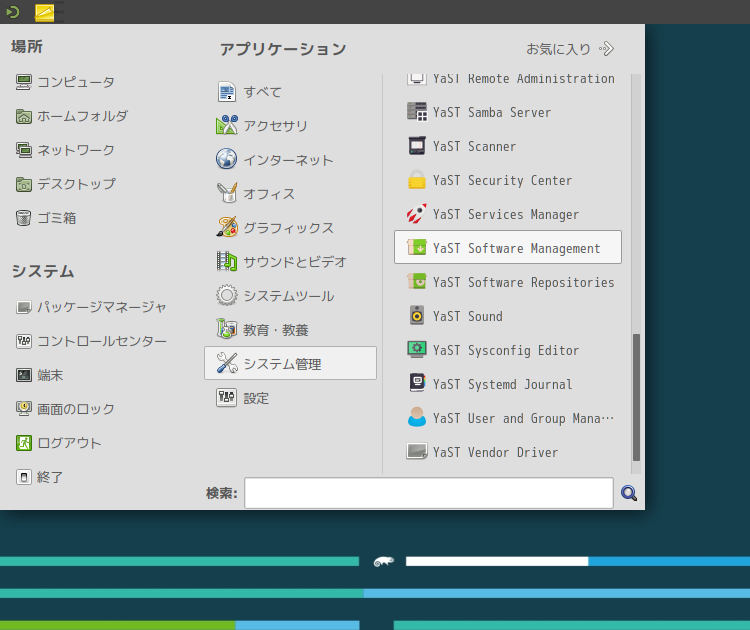Viewport: 750px width, 630px height.
Task: Select the インターネット category
Action: (290, 159)
